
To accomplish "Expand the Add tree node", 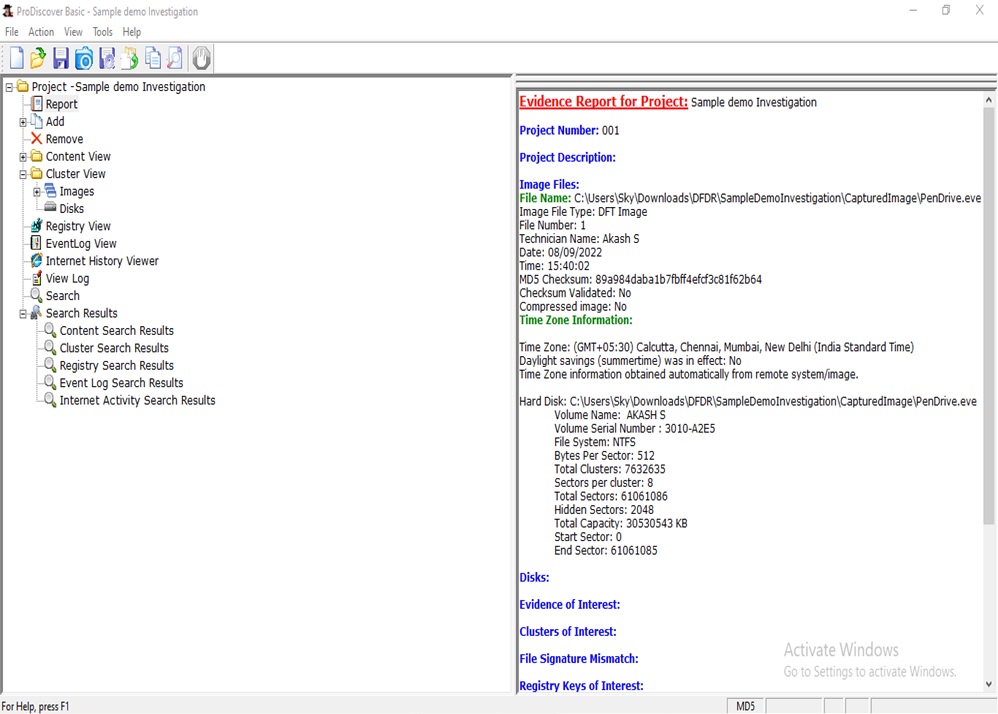I will pos(23,122).
